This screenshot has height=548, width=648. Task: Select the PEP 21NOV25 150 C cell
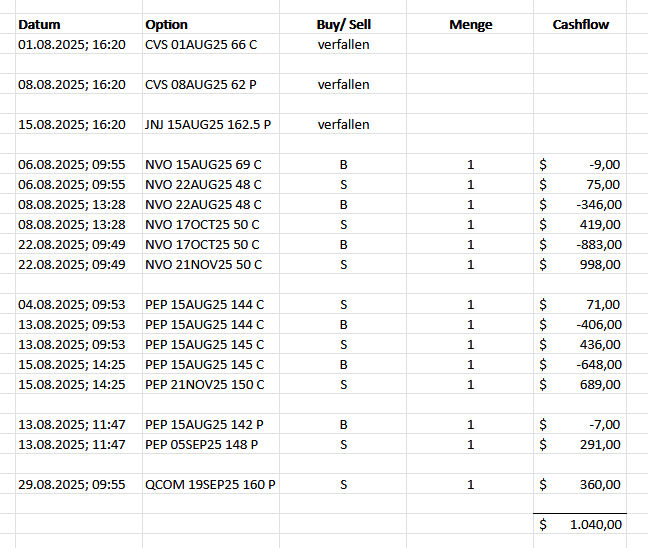click(x=205, y=384)
